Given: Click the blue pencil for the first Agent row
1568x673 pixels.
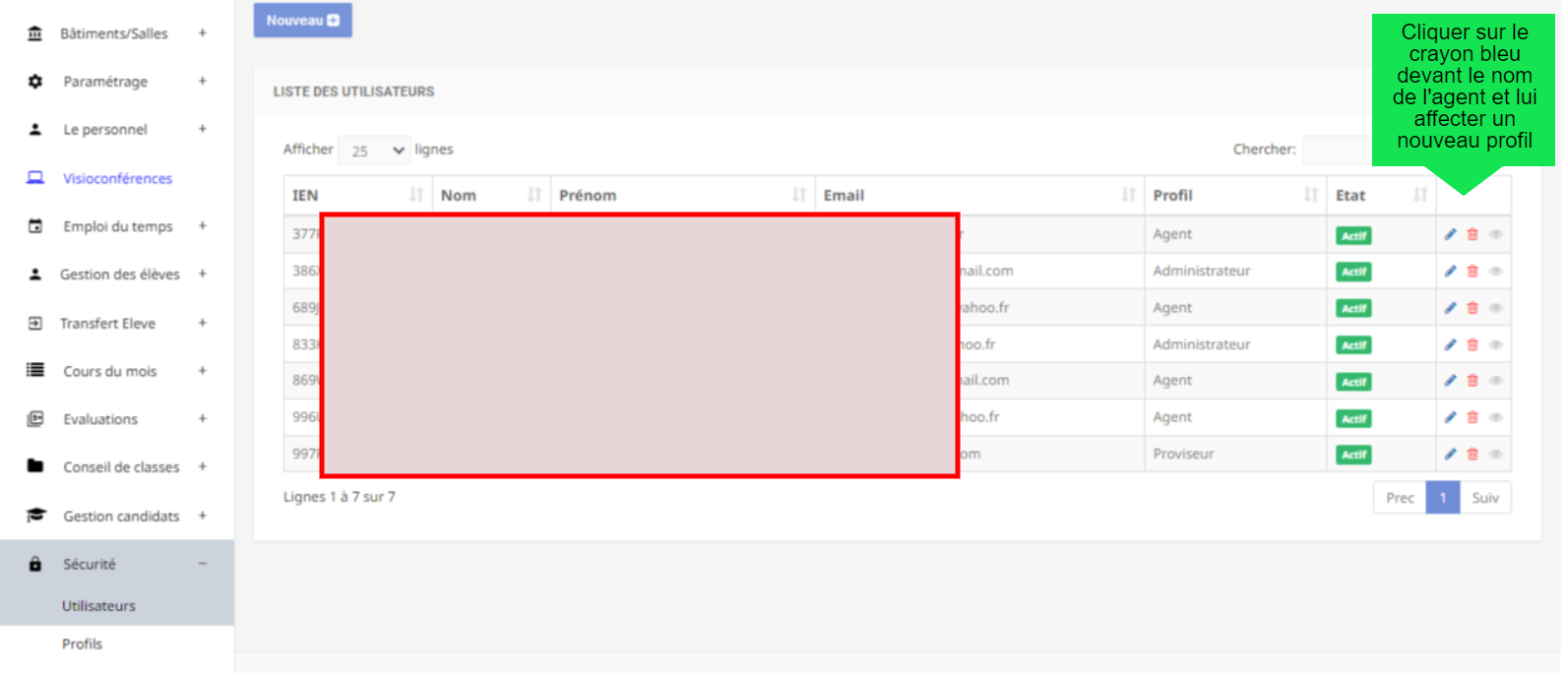Looking at the screenshot, I should pyautogui.click(x=1450, y=234).
